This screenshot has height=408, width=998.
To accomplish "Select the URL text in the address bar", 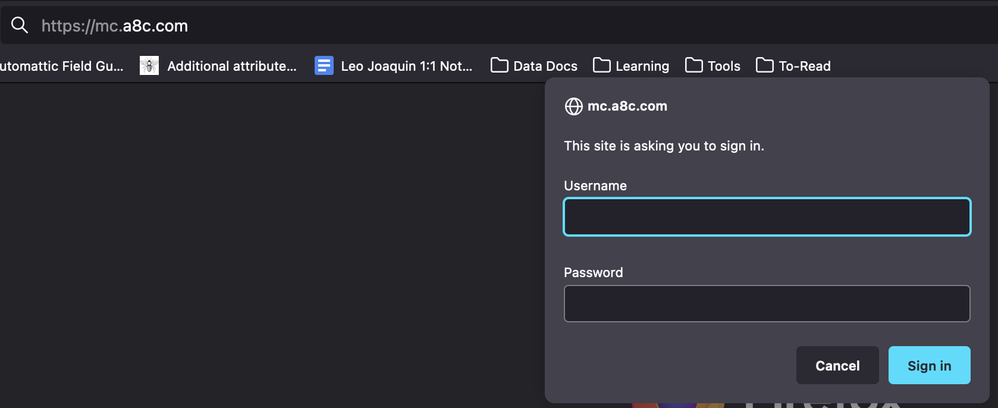I will [114, 26].
